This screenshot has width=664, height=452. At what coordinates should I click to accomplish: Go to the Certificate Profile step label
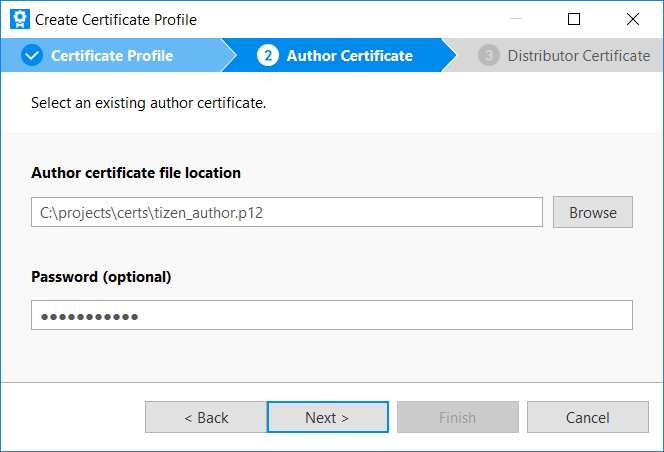point(112,56)
